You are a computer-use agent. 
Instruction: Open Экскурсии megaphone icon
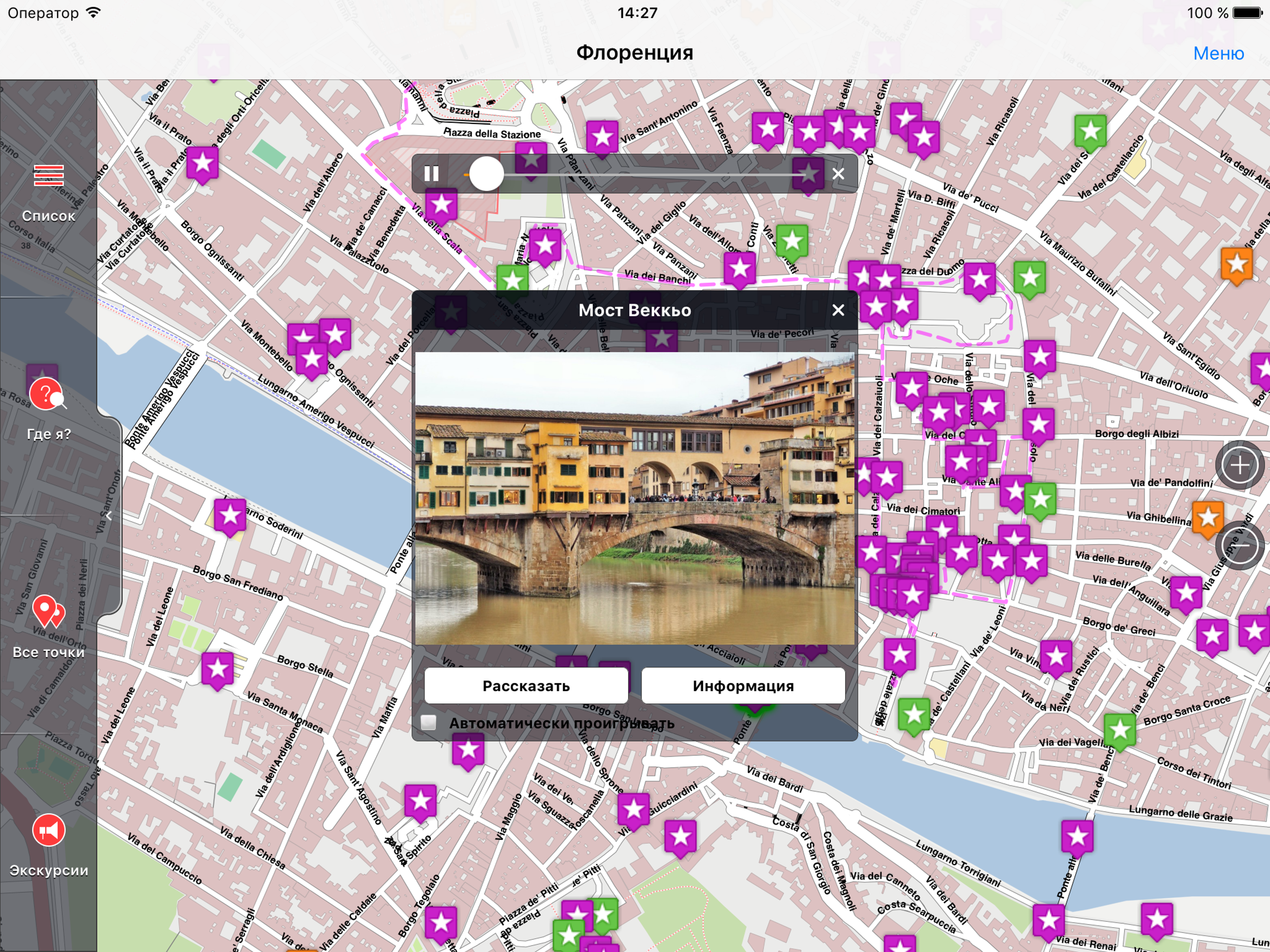(48, 830)
